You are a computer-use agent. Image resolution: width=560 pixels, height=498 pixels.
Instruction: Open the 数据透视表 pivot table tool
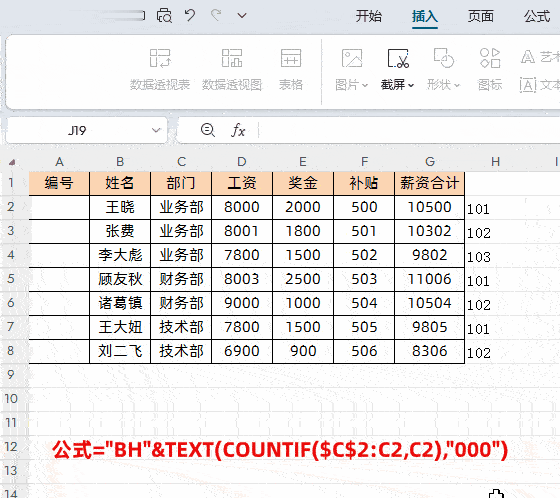pyautogui.click(x=160, y=69)
